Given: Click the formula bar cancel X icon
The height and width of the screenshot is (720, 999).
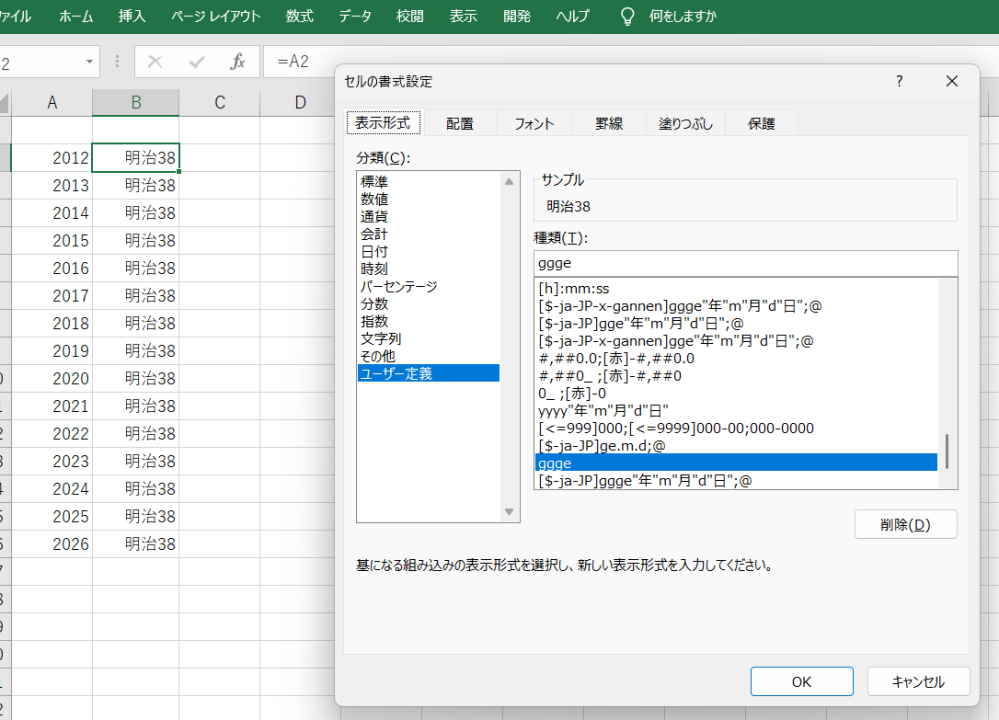Looking at the screenshot, I should 155,62.
